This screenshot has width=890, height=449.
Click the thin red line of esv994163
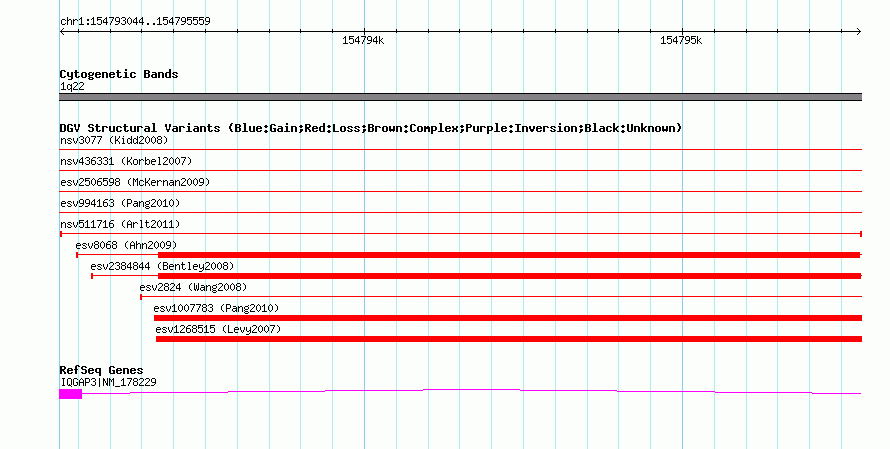460,212
